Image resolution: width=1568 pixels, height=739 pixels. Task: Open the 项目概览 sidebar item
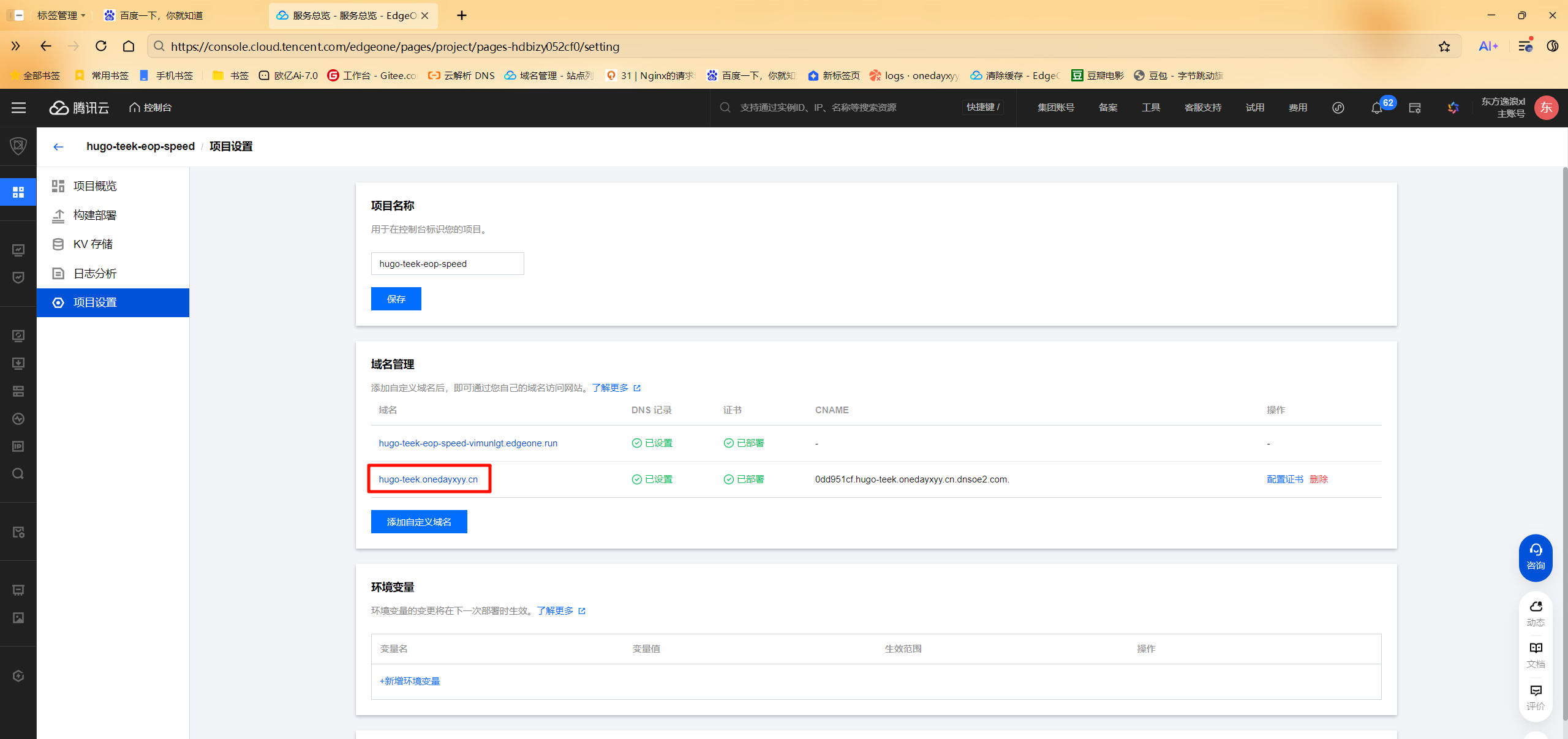(95, 186)
